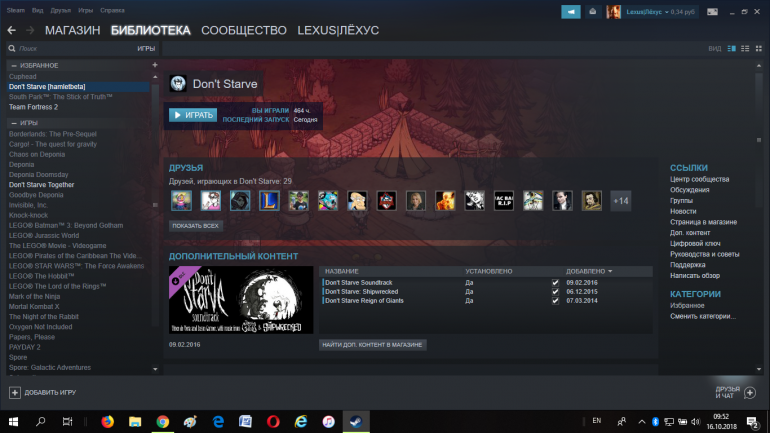
Task: Open the Справка menu
Action: point(112,10)
